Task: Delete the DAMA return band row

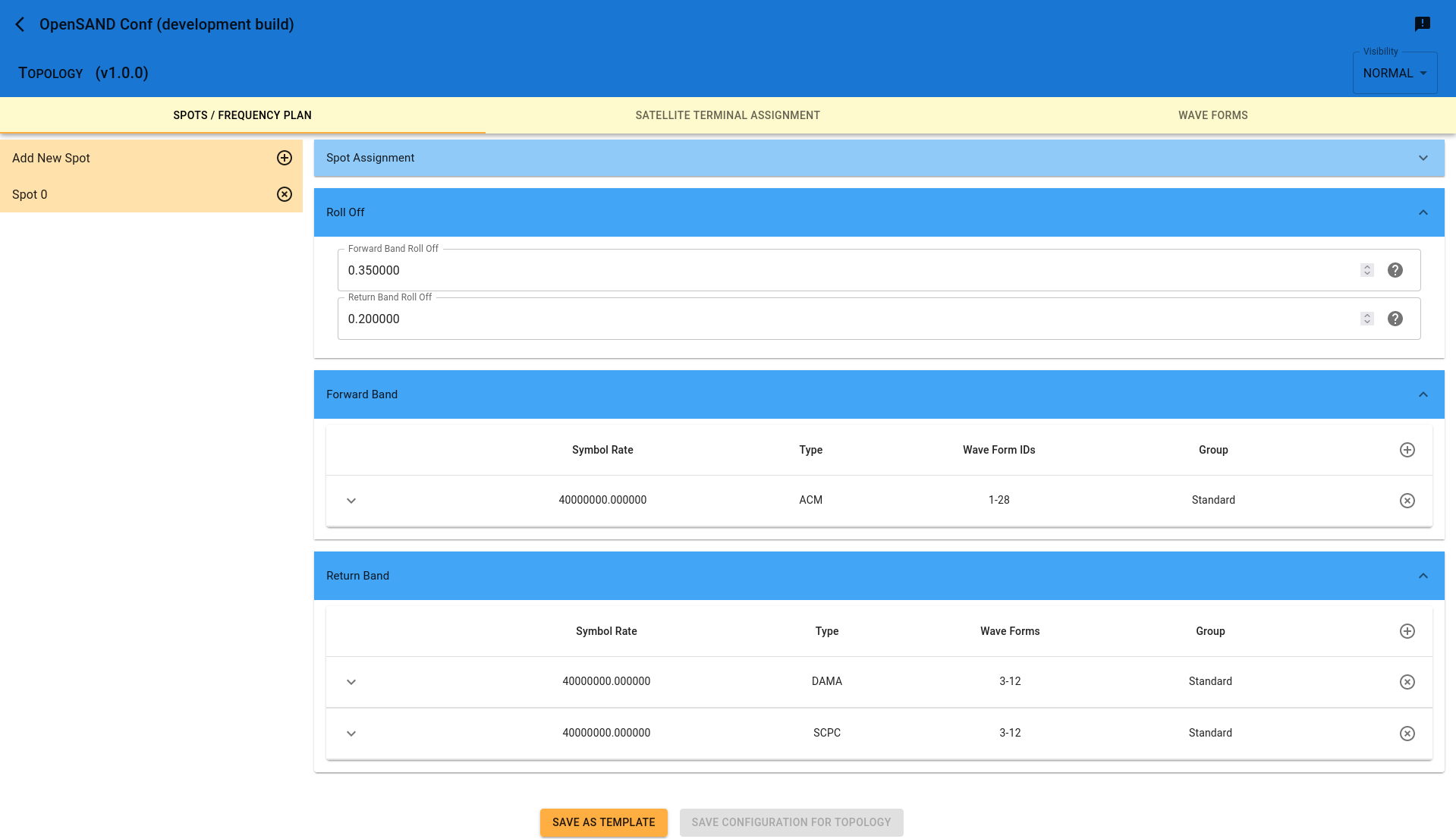Action: click(1407, 682)
